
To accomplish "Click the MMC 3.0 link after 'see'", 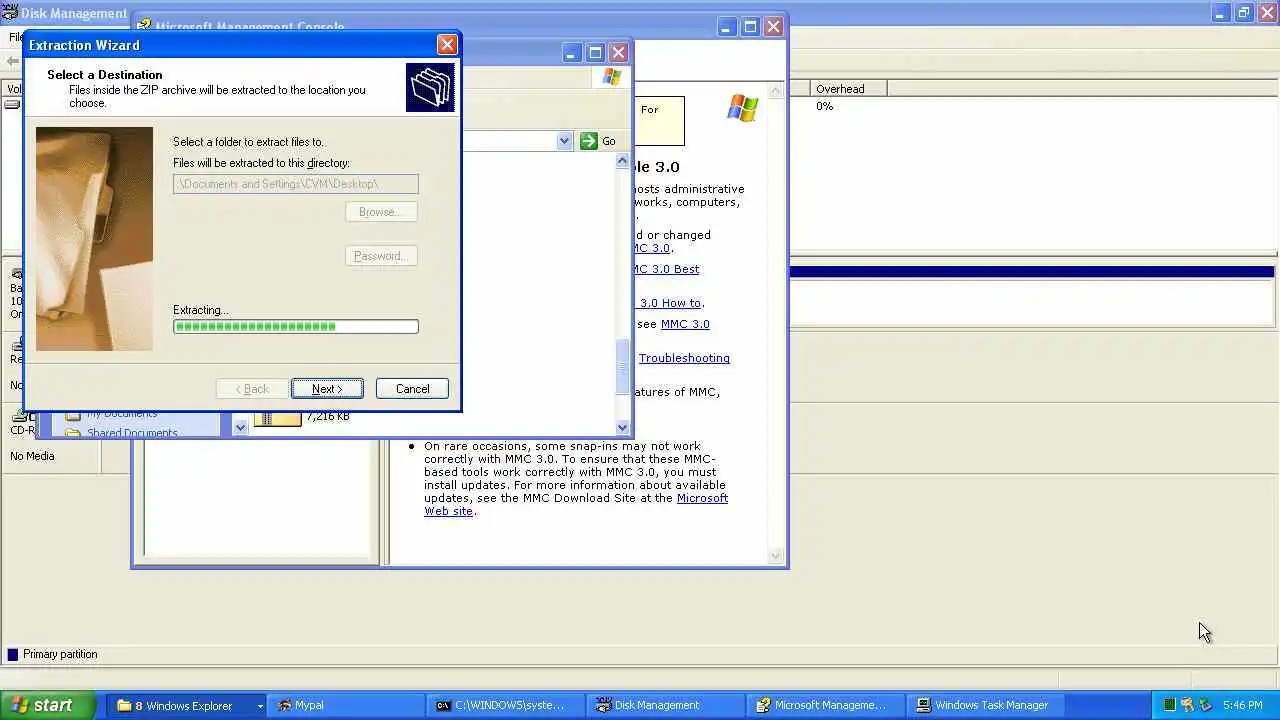I will click(x=685, y=324).
